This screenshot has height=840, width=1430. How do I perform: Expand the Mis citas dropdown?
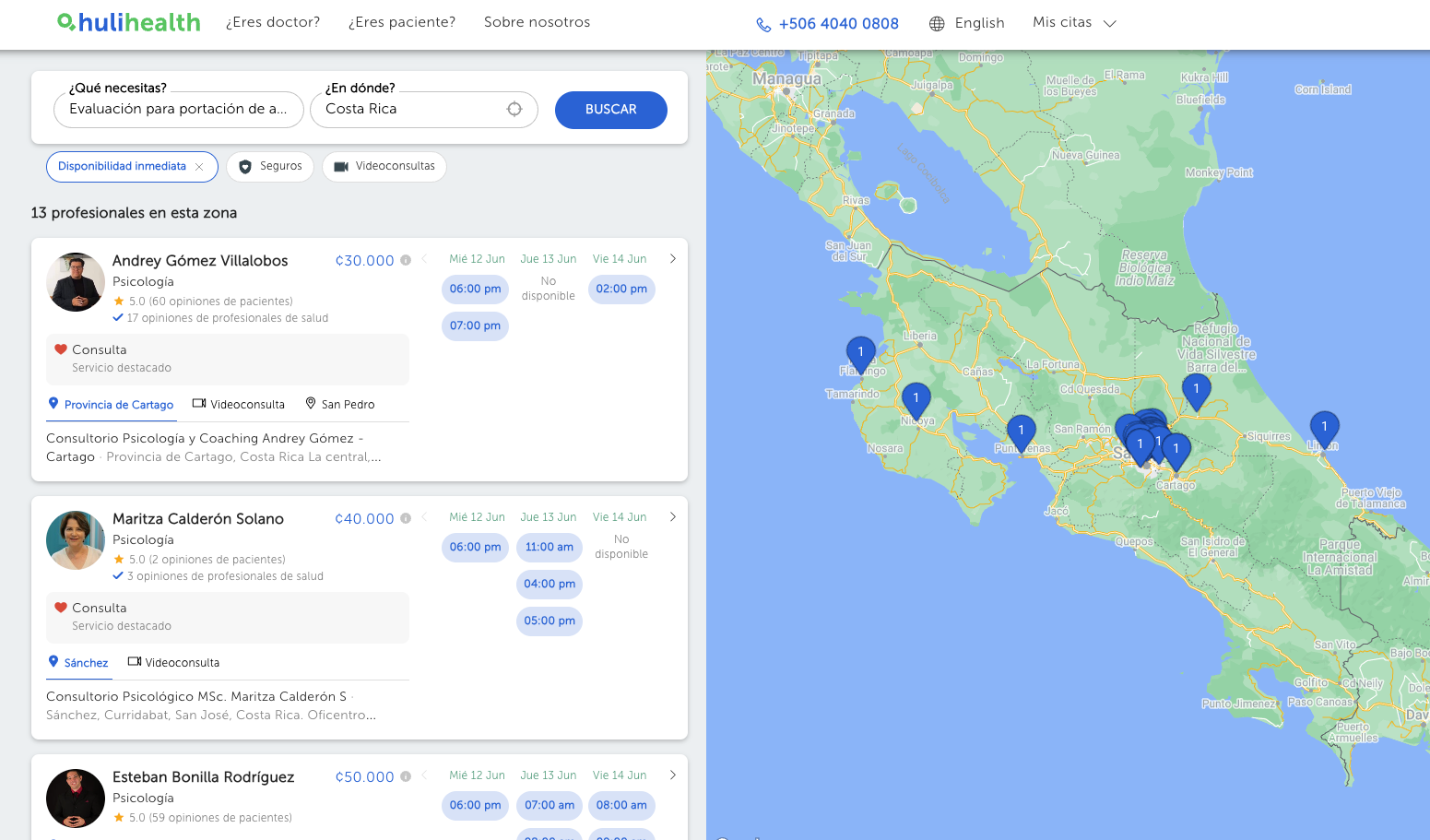tap(1074, 23)
